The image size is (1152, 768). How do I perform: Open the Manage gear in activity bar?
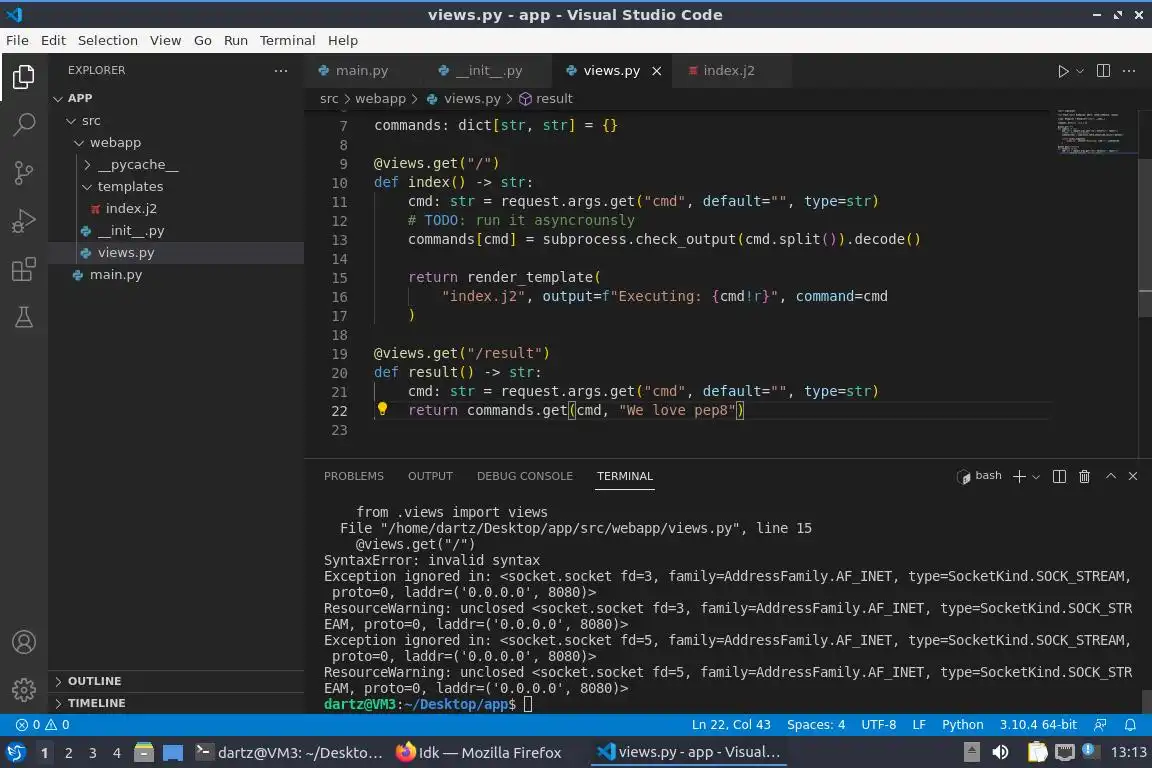[x=24, y=690]
